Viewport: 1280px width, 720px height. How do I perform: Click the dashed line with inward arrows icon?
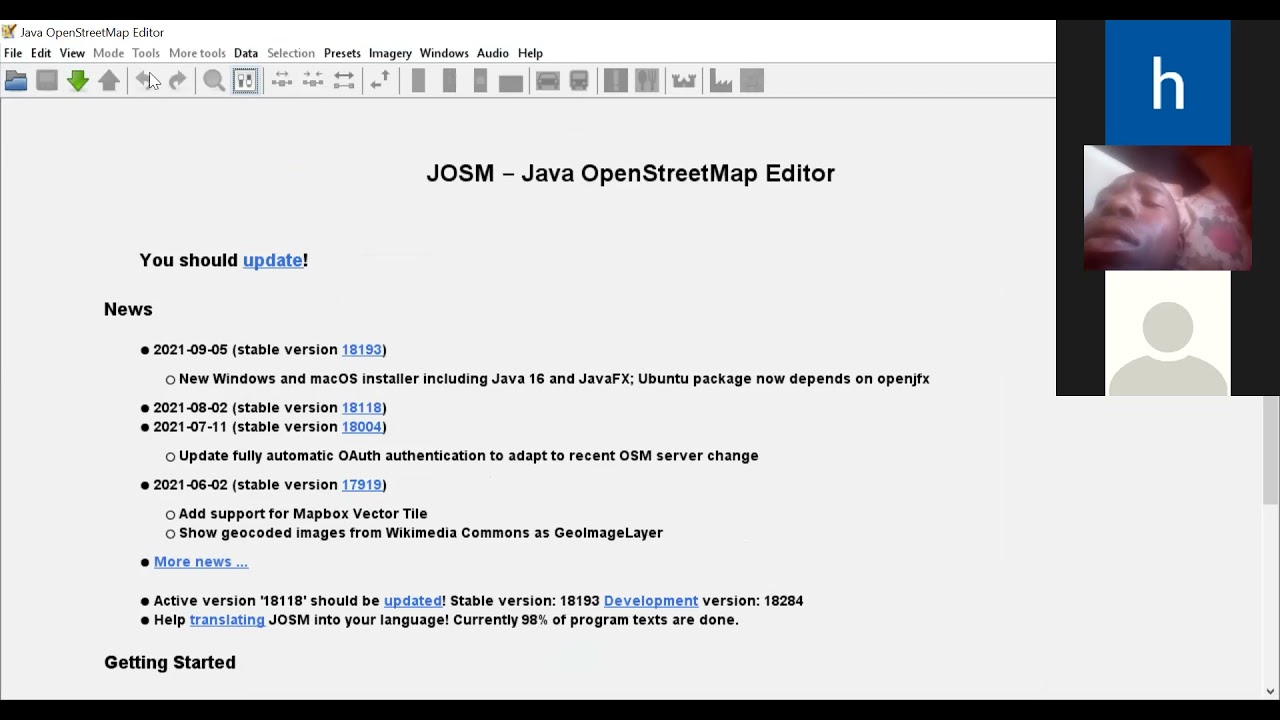[313, 81]
